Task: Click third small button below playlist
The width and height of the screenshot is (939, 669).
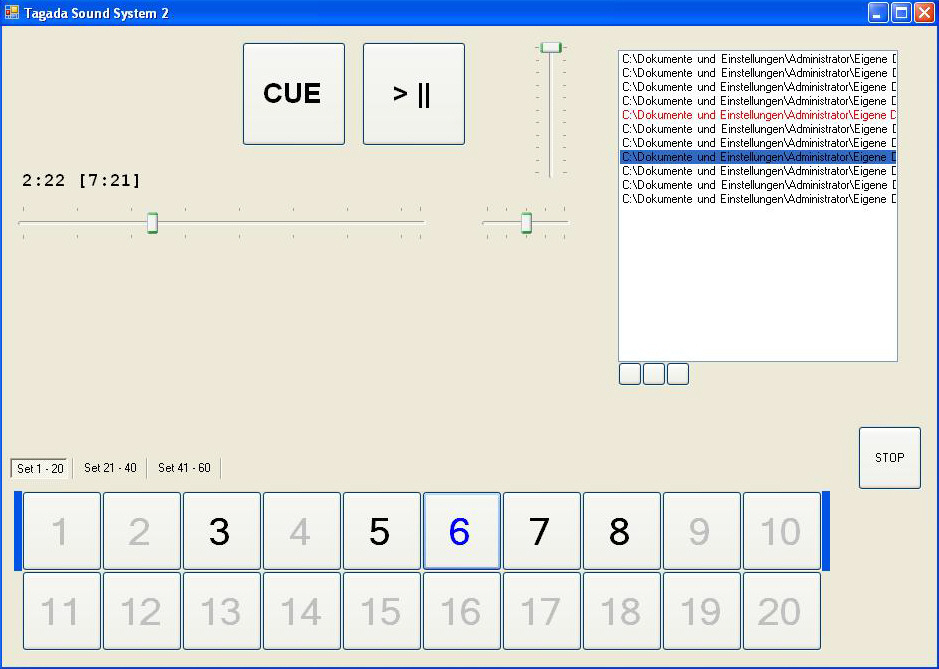Action: [678, 374]
